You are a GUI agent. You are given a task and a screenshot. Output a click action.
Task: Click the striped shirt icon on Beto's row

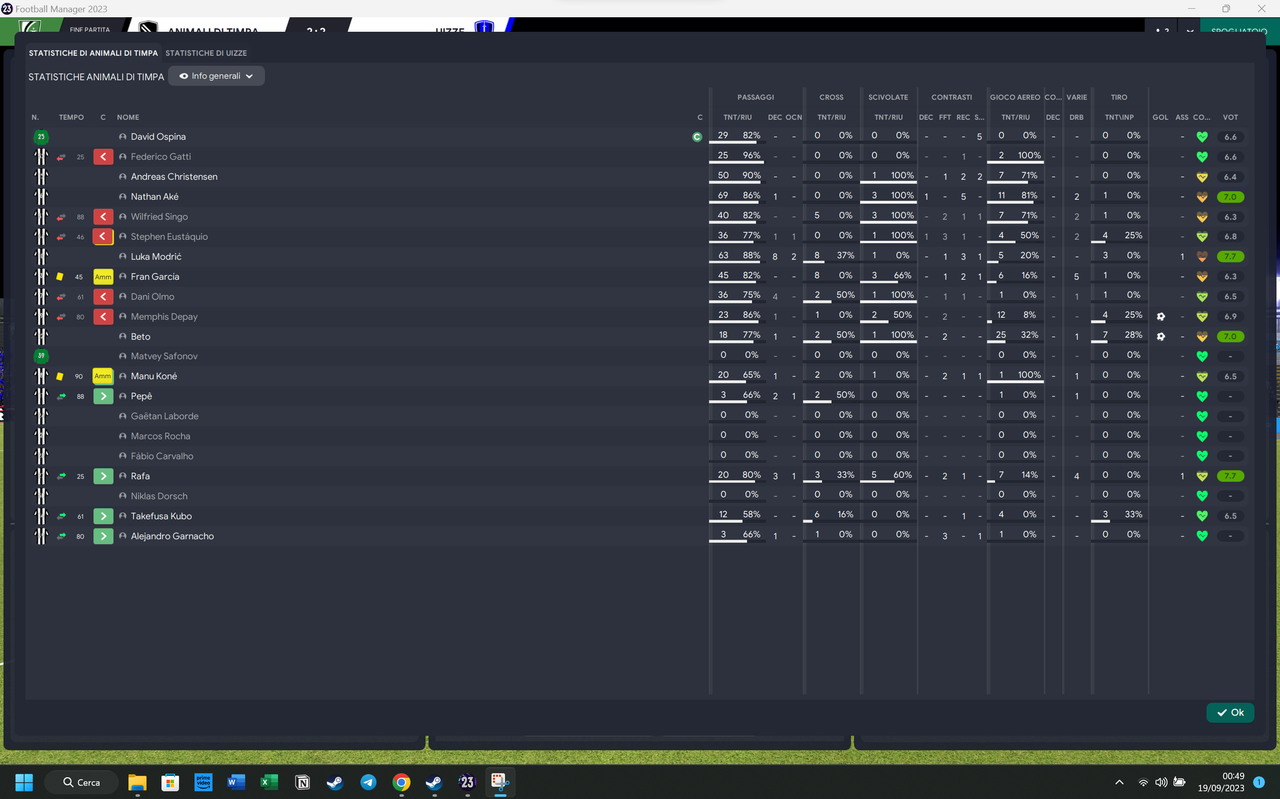coord(41,337)
